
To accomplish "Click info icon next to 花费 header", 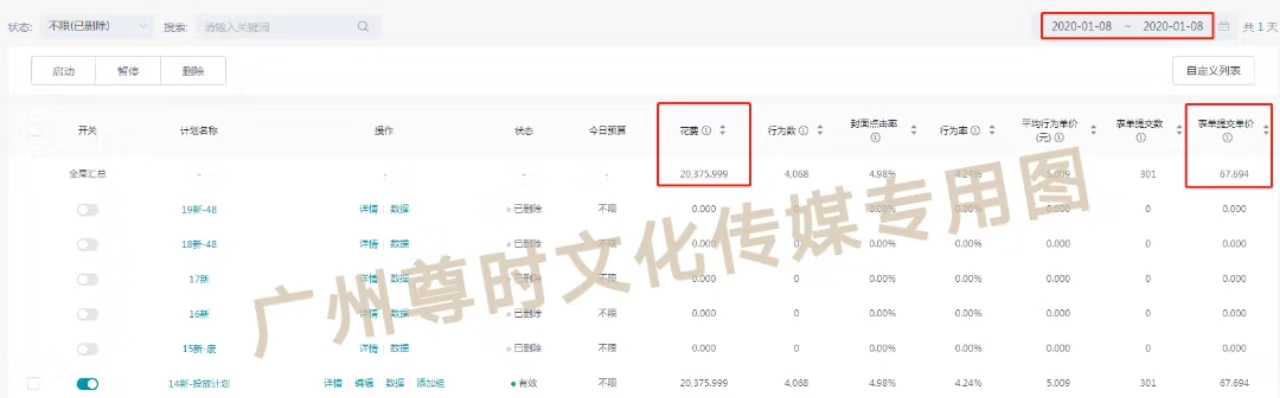I will (x=706, y=130).
